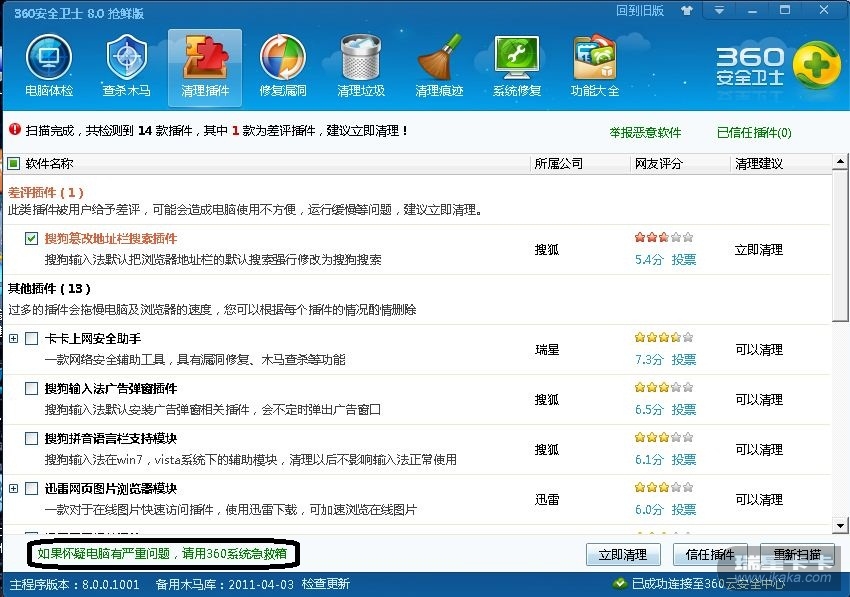Click the 6.0分 score

[x=649, y=510]
